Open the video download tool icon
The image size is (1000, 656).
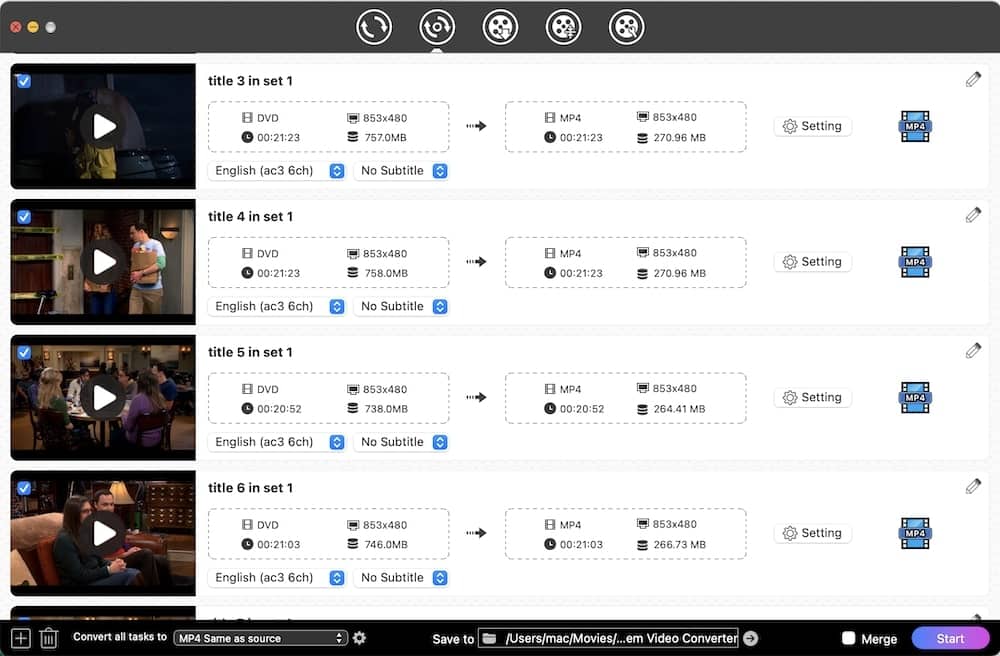(500, 27)
